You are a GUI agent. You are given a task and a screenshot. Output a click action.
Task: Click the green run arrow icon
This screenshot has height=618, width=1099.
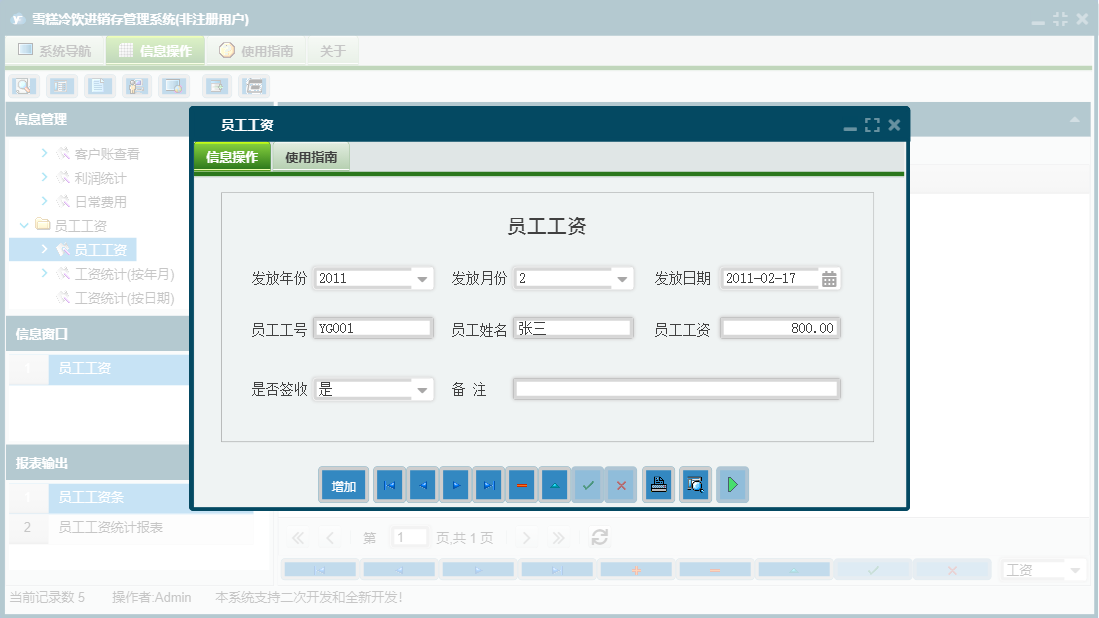(732, 484)
